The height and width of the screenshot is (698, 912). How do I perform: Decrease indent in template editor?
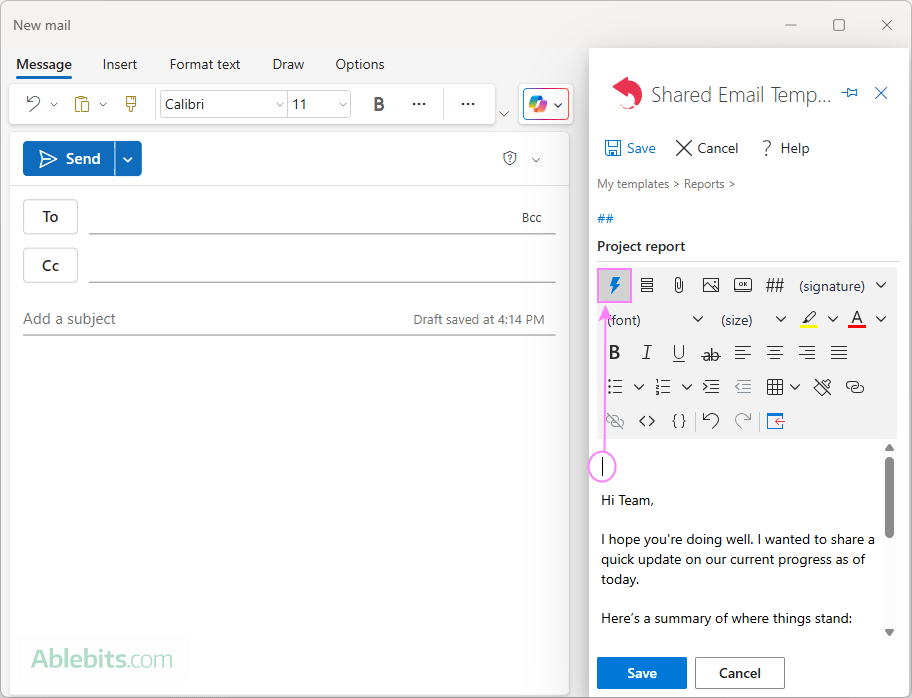[743, 387]
